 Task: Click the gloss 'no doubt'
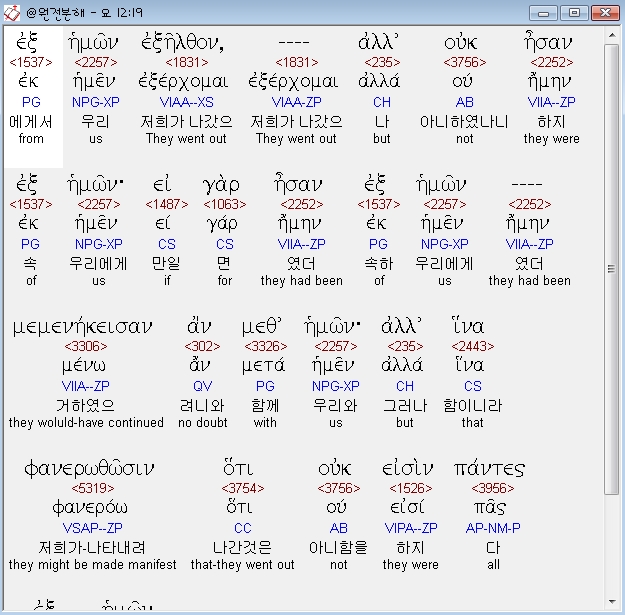click(202, 422)
